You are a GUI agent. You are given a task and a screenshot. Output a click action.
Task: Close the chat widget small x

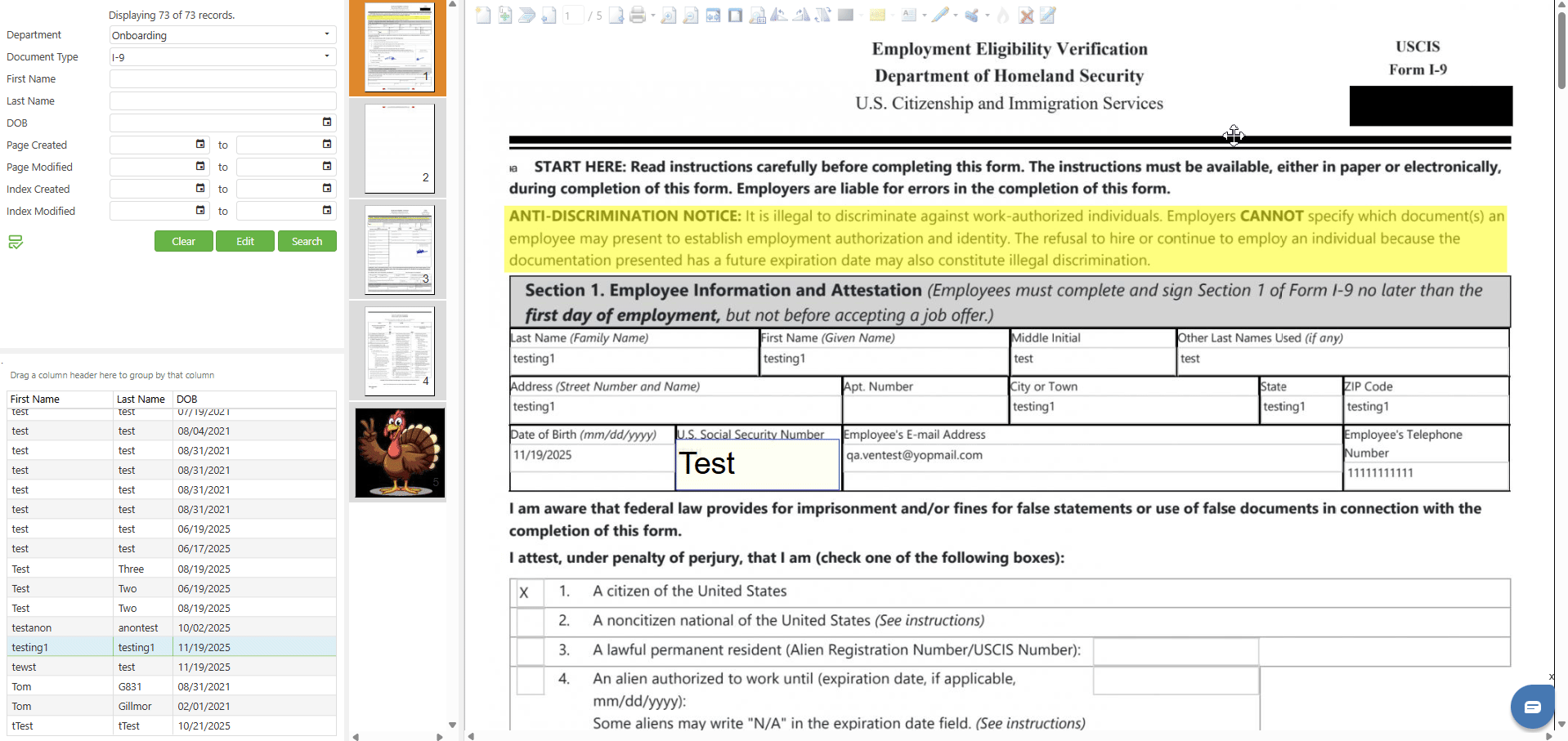pos(1551,676)
